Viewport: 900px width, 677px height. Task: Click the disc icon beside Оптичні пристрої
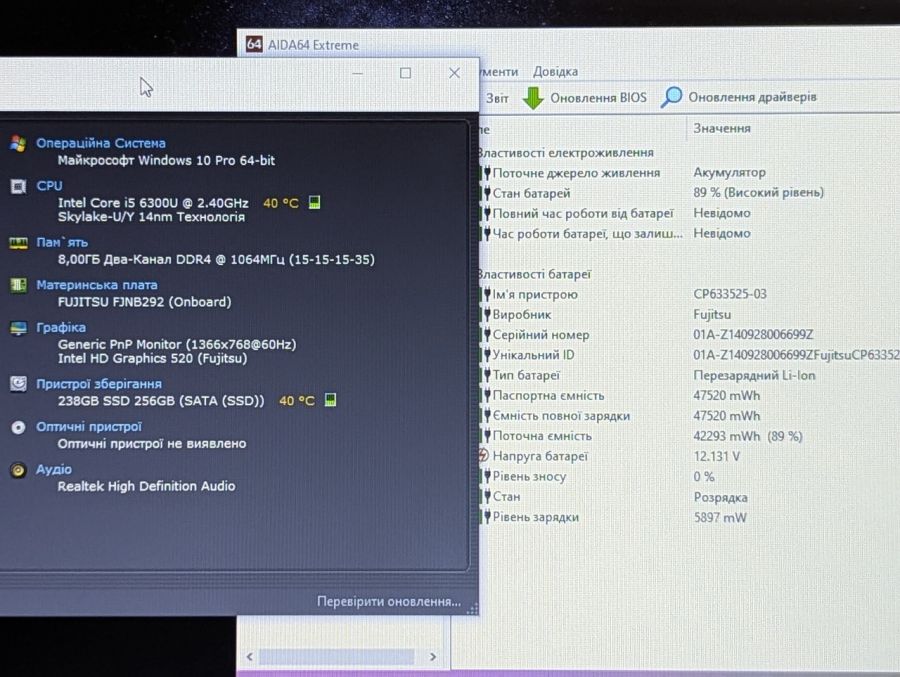tap(18, 427)
